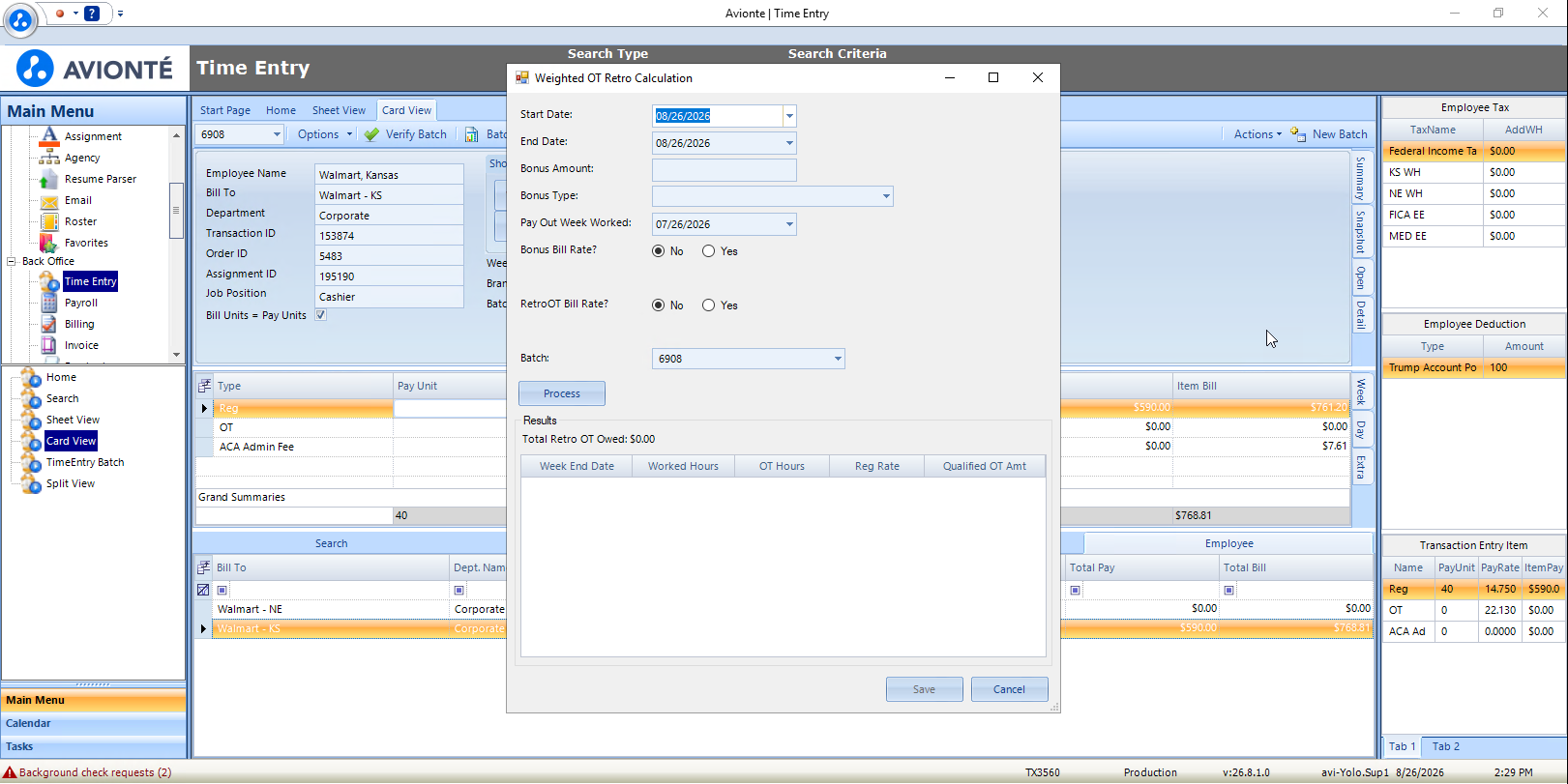This screenshot has width=1568, height=784.
Task: Open the Options menu button
Action: [325, 134]
